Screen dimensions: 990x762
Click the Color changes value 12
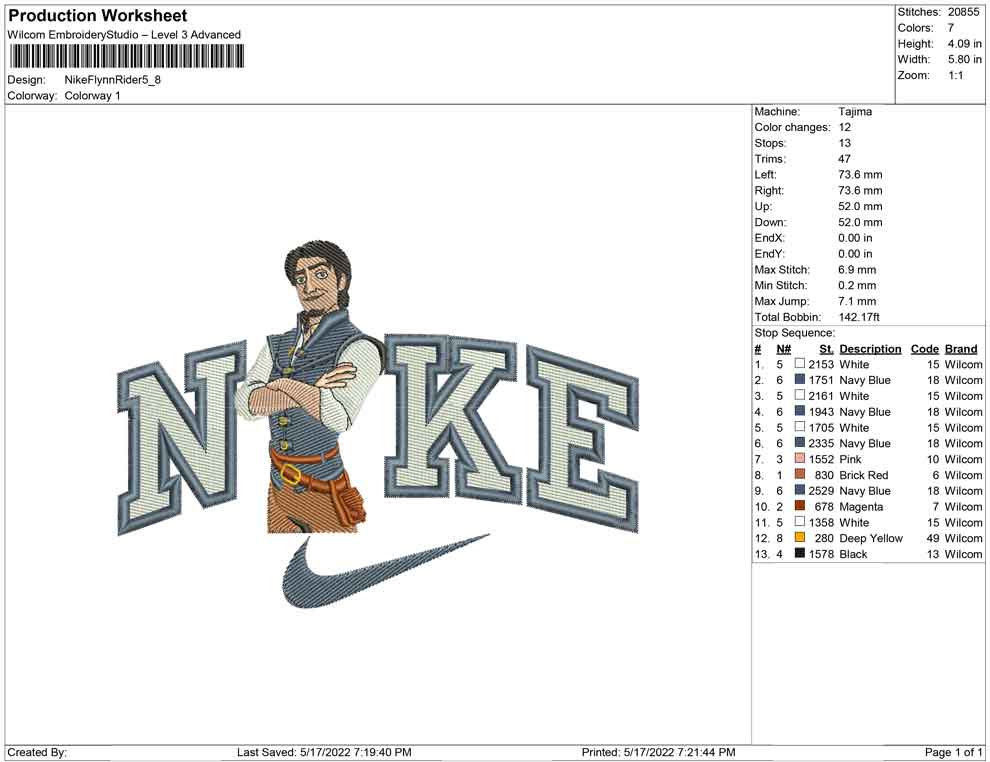pyautogui.click(x=845, y=127)
